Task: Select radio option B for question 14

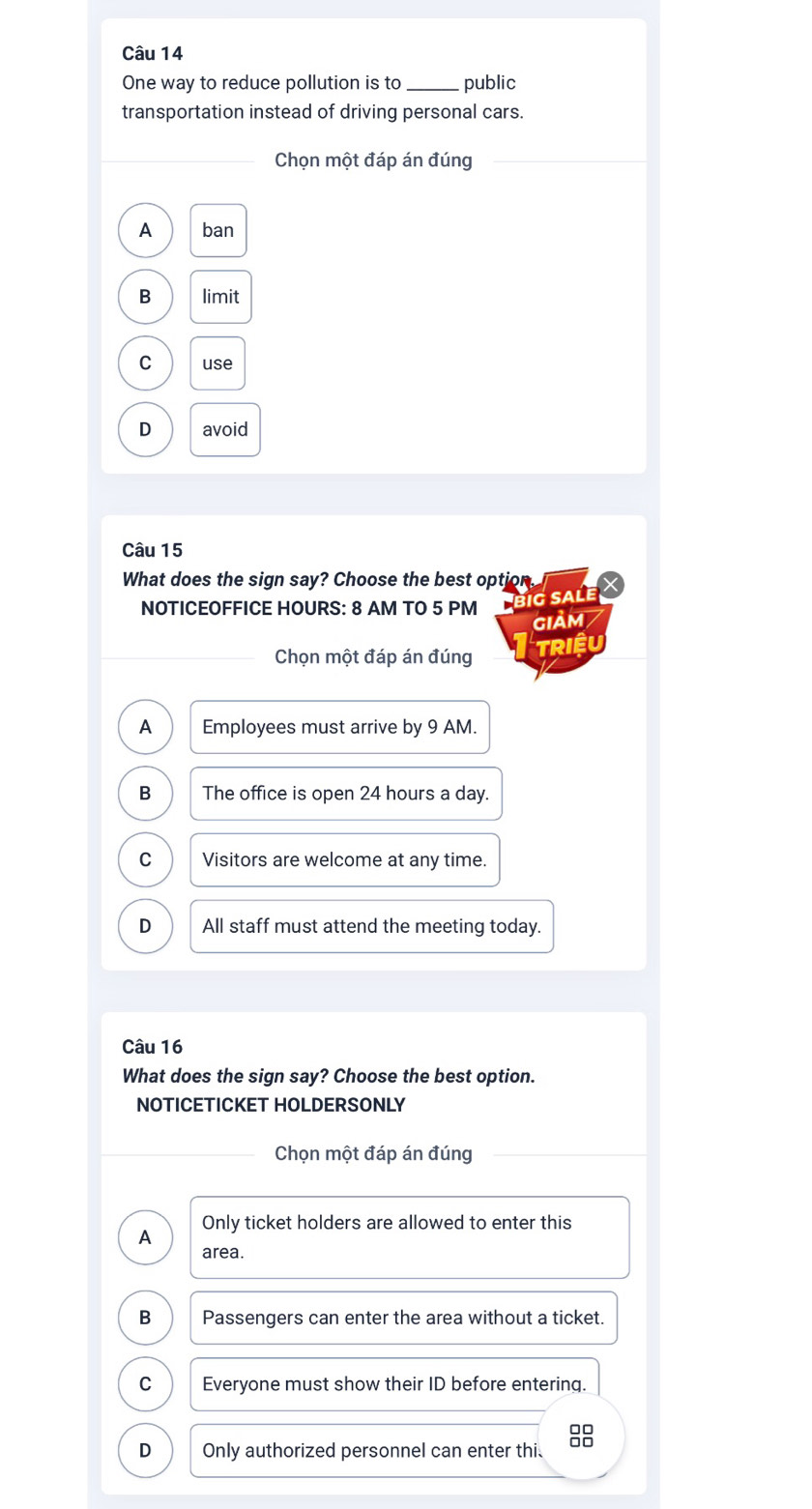Action: click(145, 297)
